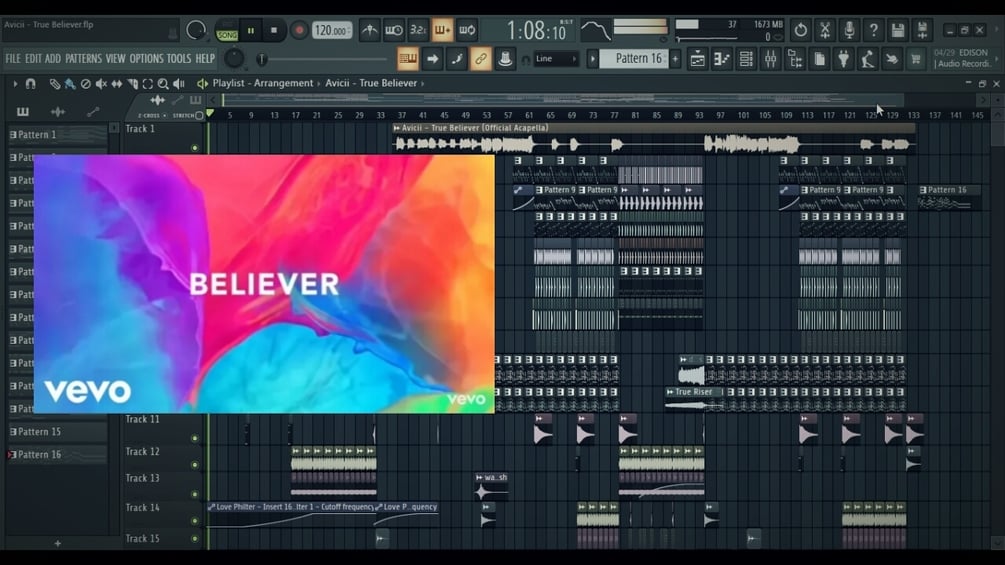Open pattern selector arrow left of Pattern 16
This screenshot has height=565, width=1005.
coord(593,59)
